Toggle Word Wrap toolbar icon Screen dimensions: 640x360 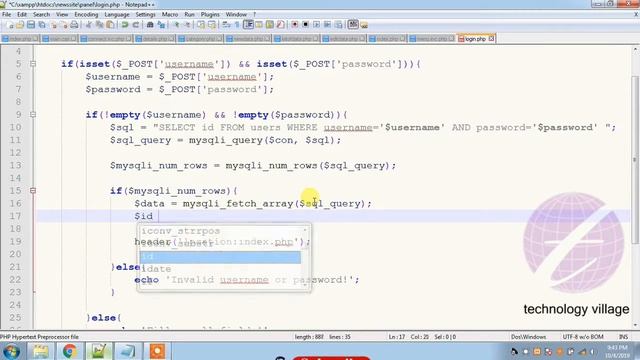pos(227,25)
